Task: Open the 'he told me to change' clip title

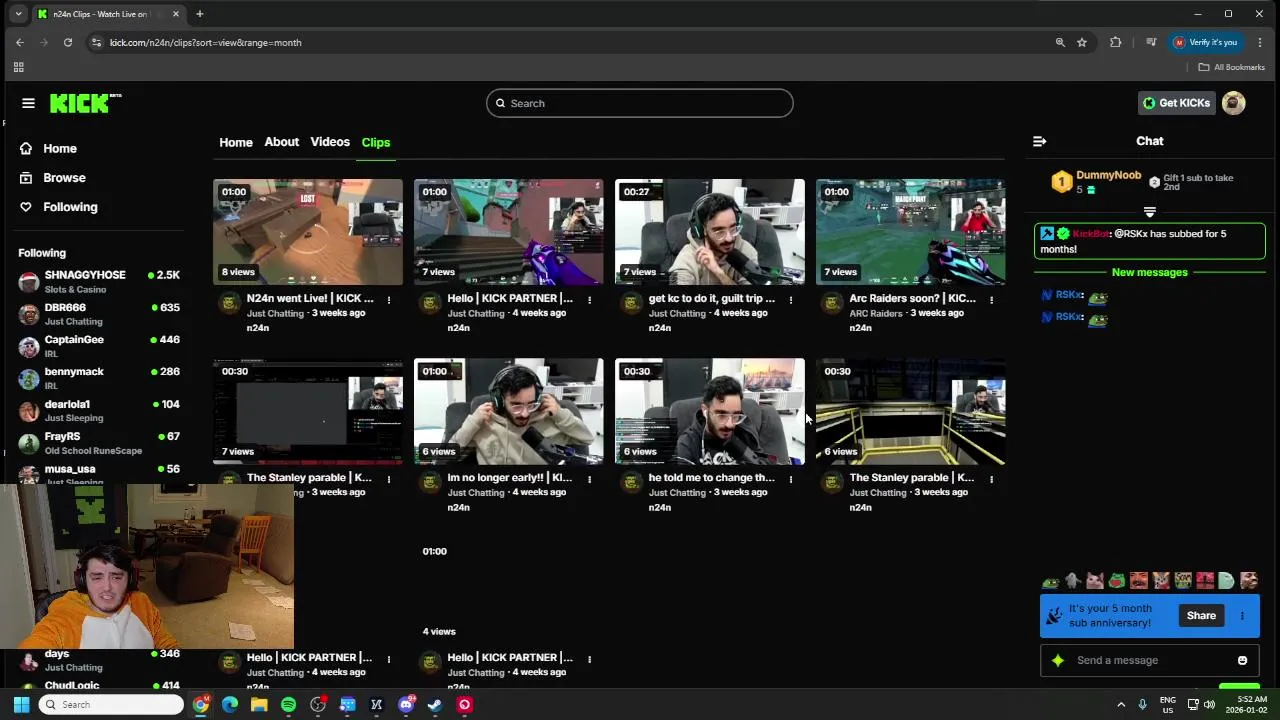Action: [711, 478]
